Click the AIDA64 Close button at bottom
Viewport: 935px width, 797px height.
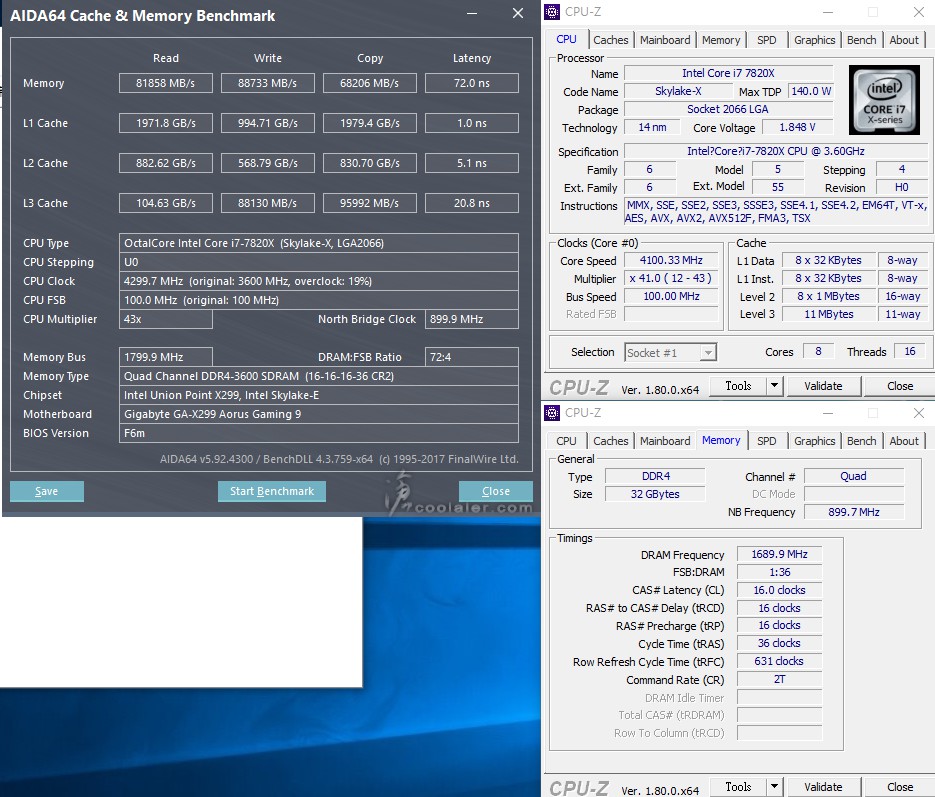pyautogui.click(x=496, y=491)
